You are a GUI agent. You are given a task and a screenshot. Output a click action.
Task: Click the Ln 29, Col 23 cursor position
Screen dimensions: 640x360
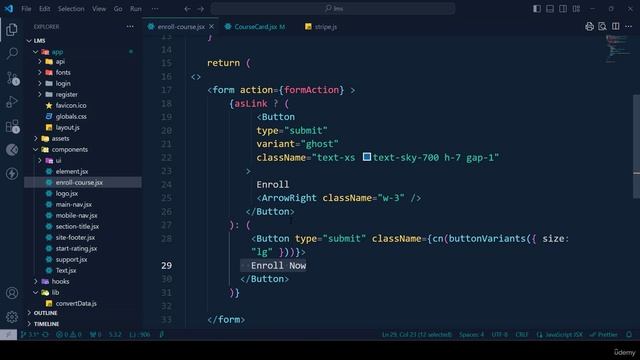(x=417, y=334)
